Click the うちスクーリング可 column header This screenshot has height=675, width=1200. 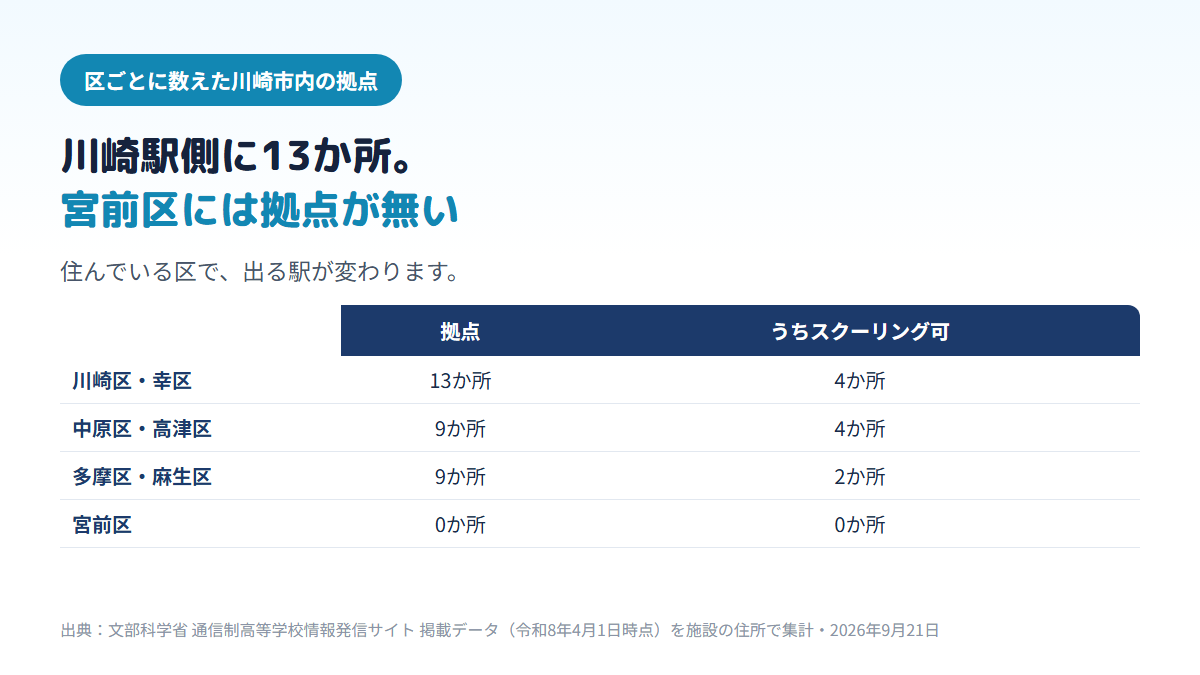860,331
